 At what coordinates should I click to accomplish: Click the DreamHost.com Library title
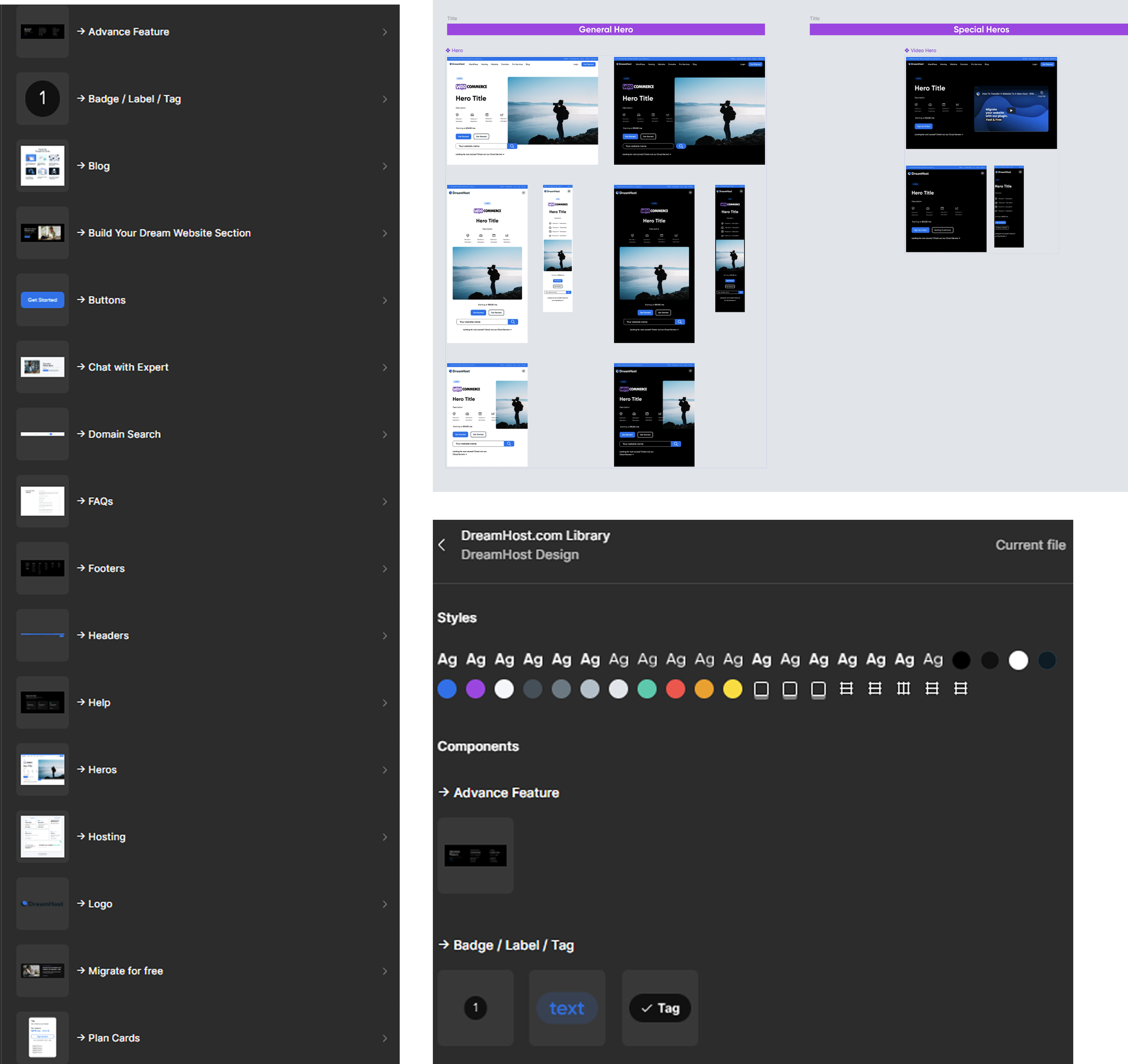tap(535, 536)
